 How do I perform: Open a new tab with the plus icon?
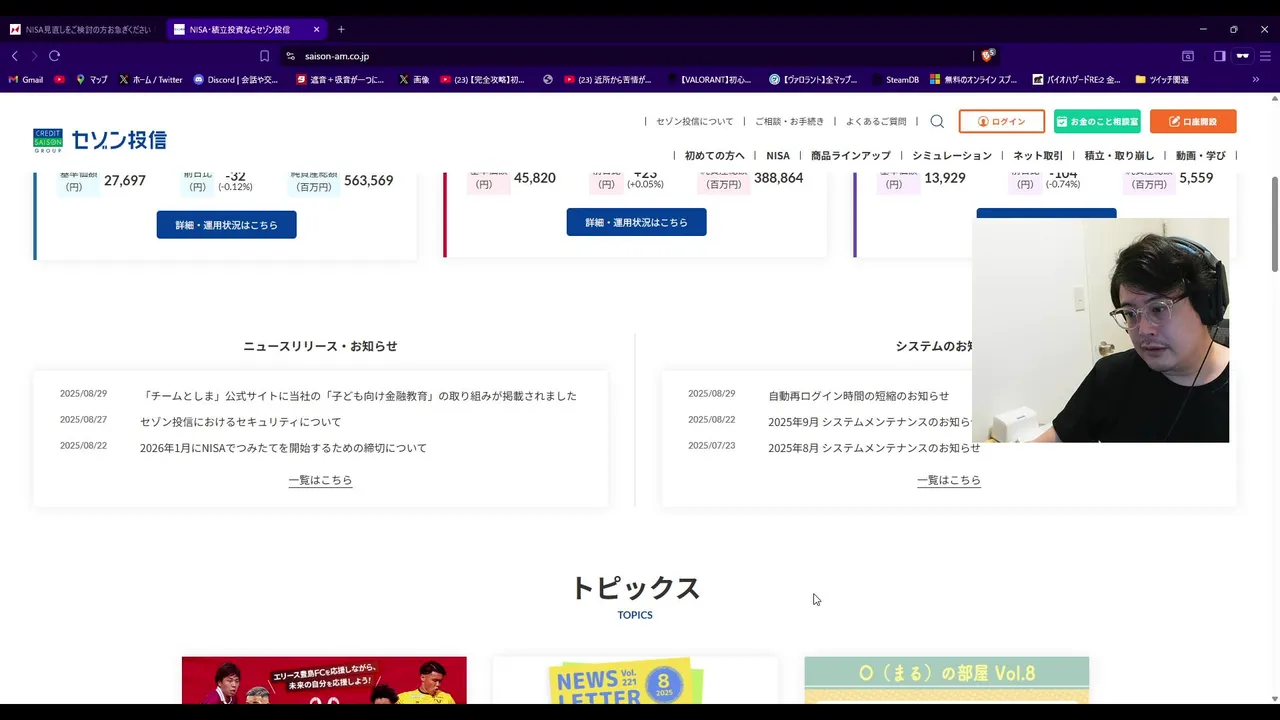(341, 29)
